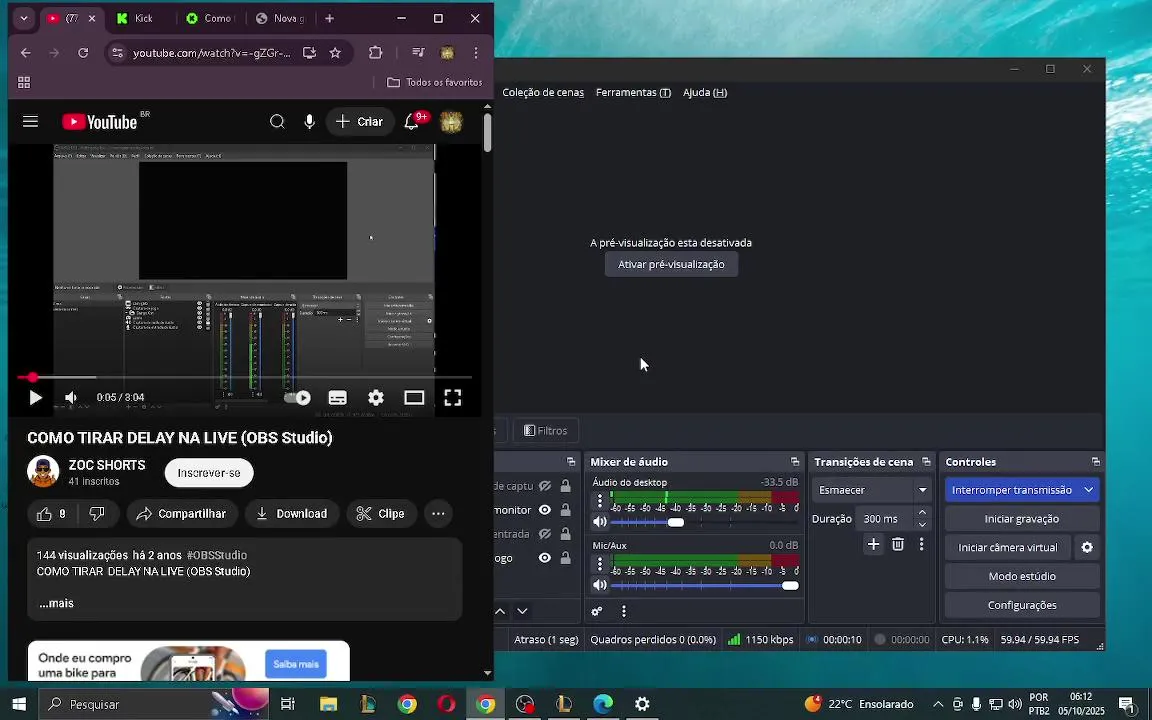
Task: Open OBS Ferramentas menu
Action: pyautogui.click(x=633, y=93)
